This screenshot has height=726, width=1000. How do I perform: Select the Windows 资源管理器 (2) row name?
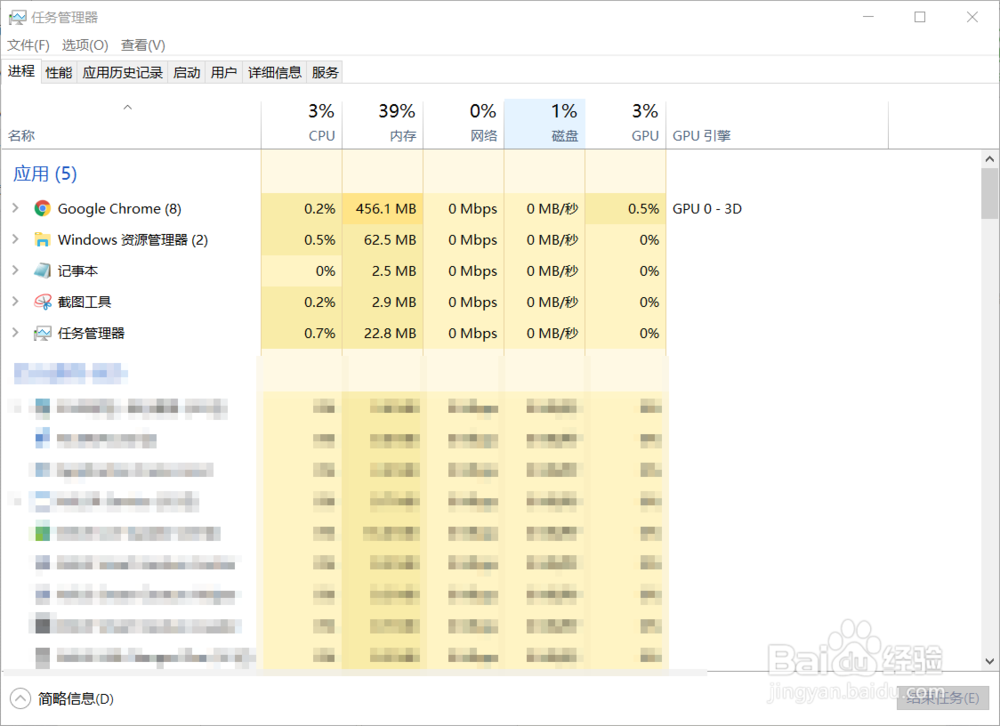pos(133,240)
